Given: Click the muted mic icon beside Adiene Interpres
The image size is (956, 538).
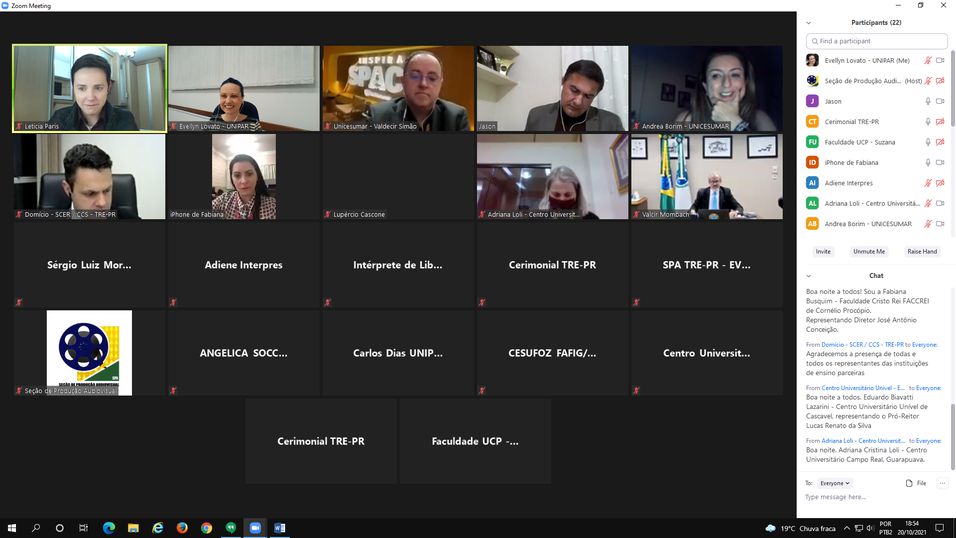Looking at the screenshot, I should tap(928, 183).
